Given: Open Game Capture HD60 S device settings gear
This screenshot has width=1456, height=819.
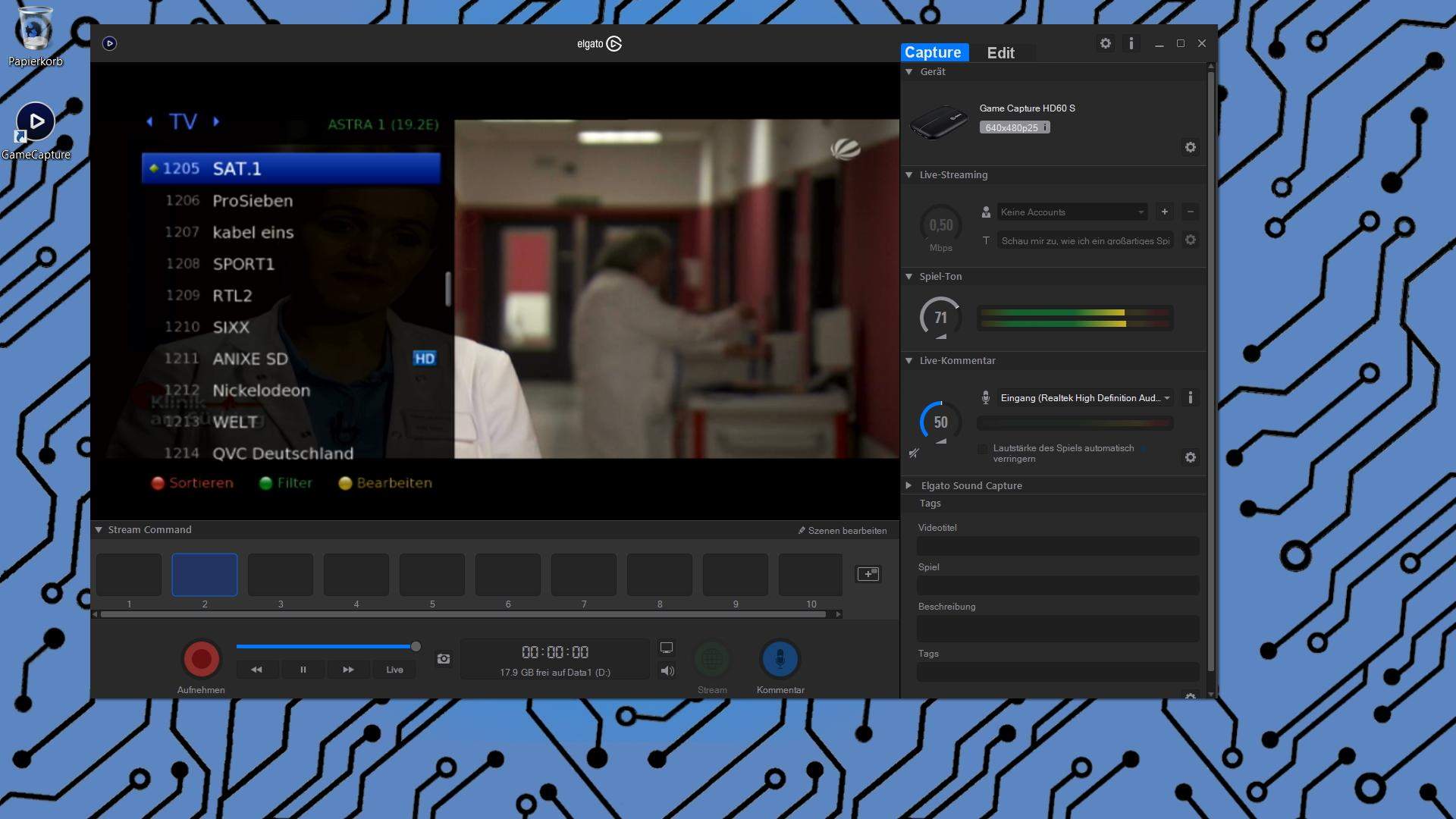Looking at the screenshot, I should (x=1190, y=147).
